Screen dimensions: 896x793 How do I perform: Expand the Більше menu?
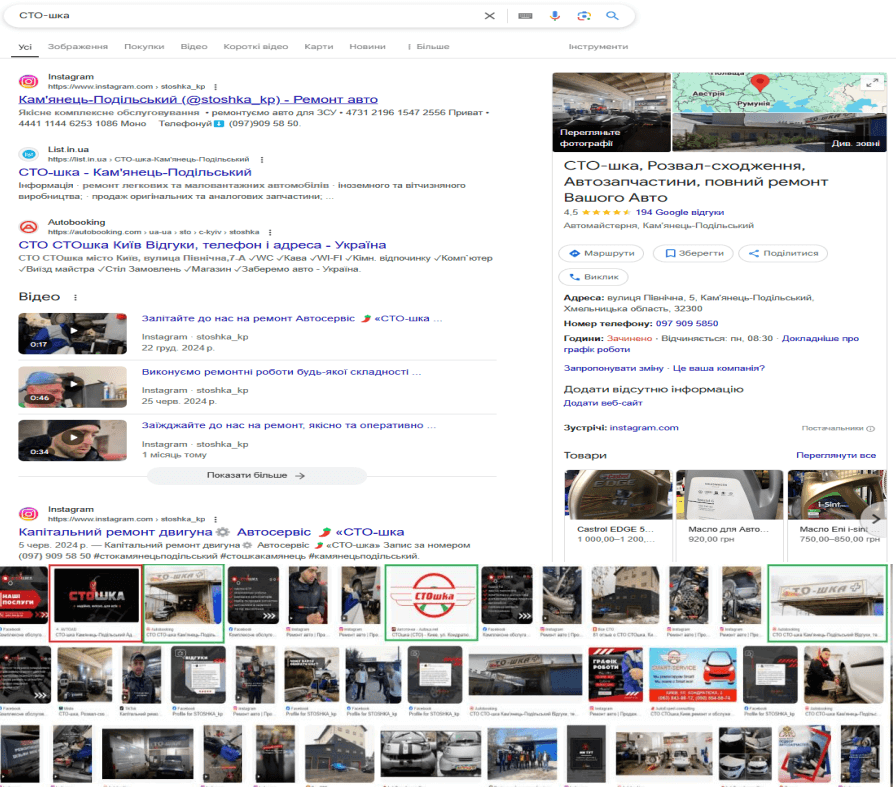429,47
